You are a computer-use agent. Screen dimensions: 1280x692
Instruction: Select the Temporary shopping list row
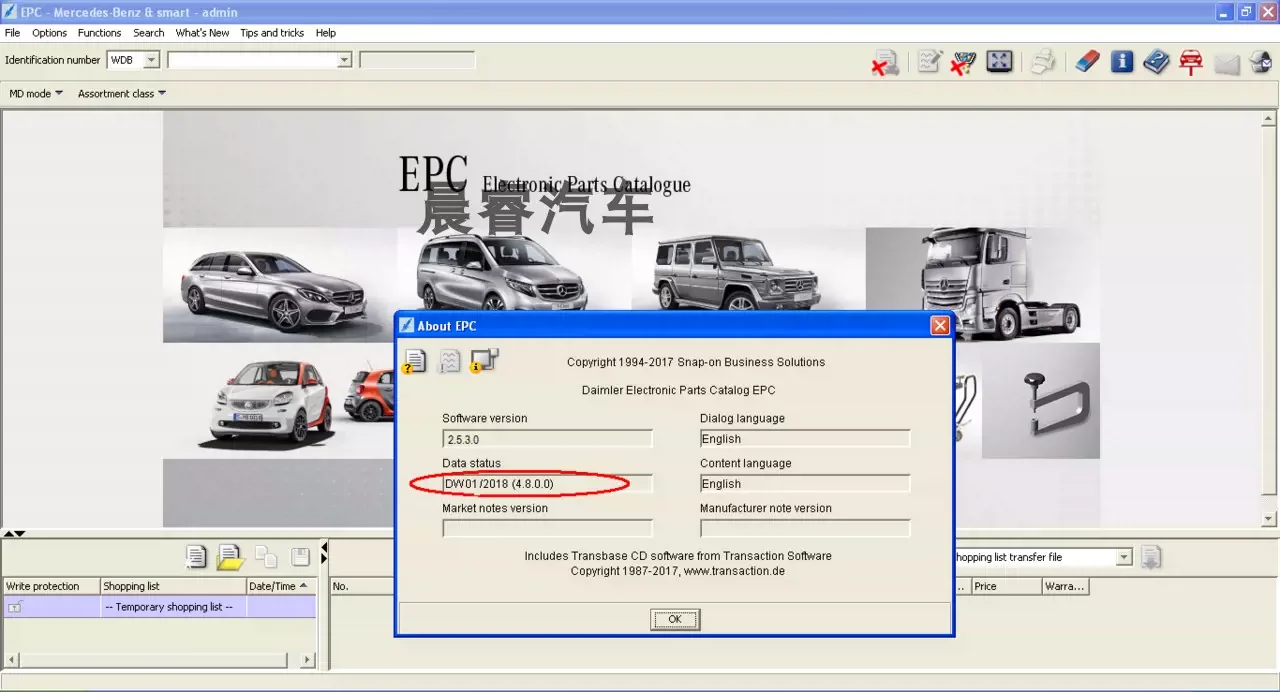pyautogui.click(x=159, y=607)
